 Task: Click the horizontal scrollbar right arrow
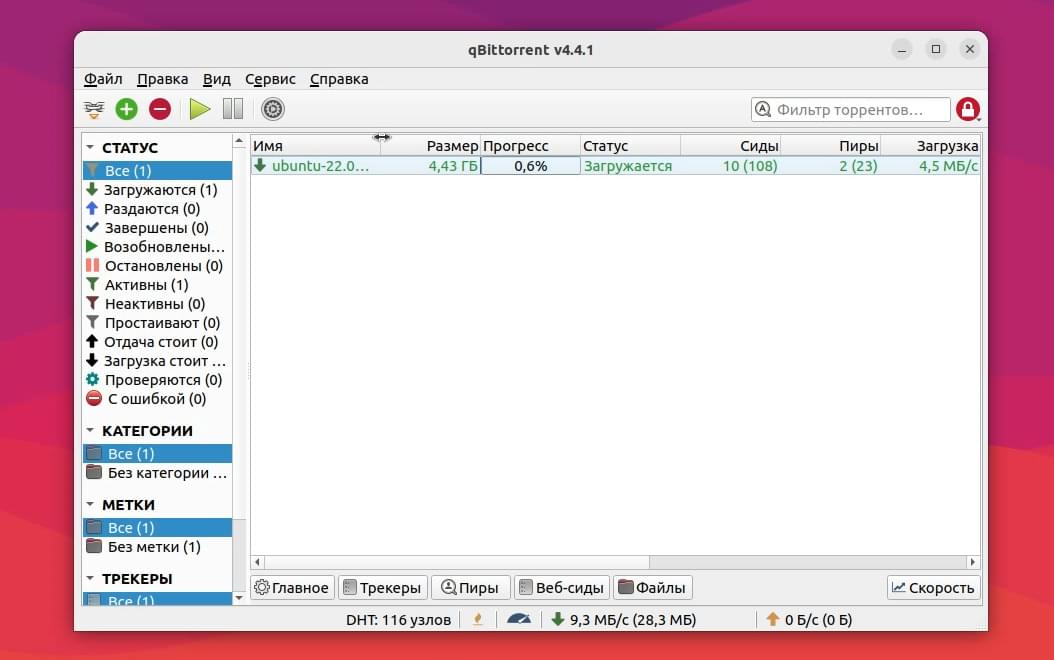[973, 562]
